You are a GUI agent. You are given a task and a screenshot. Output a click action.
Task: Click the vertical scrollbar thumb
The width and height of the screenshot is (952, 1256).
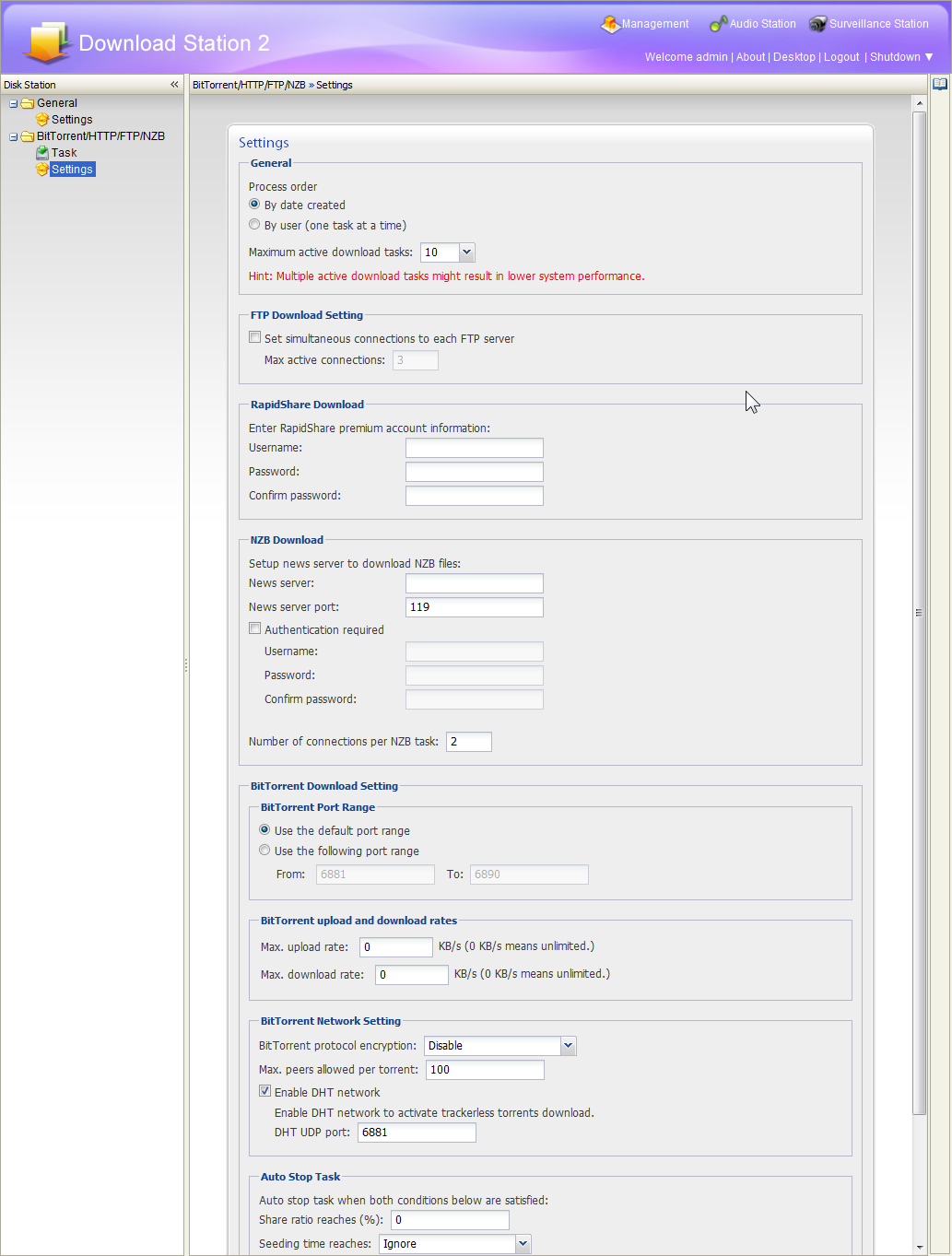[x=919, y=613]
